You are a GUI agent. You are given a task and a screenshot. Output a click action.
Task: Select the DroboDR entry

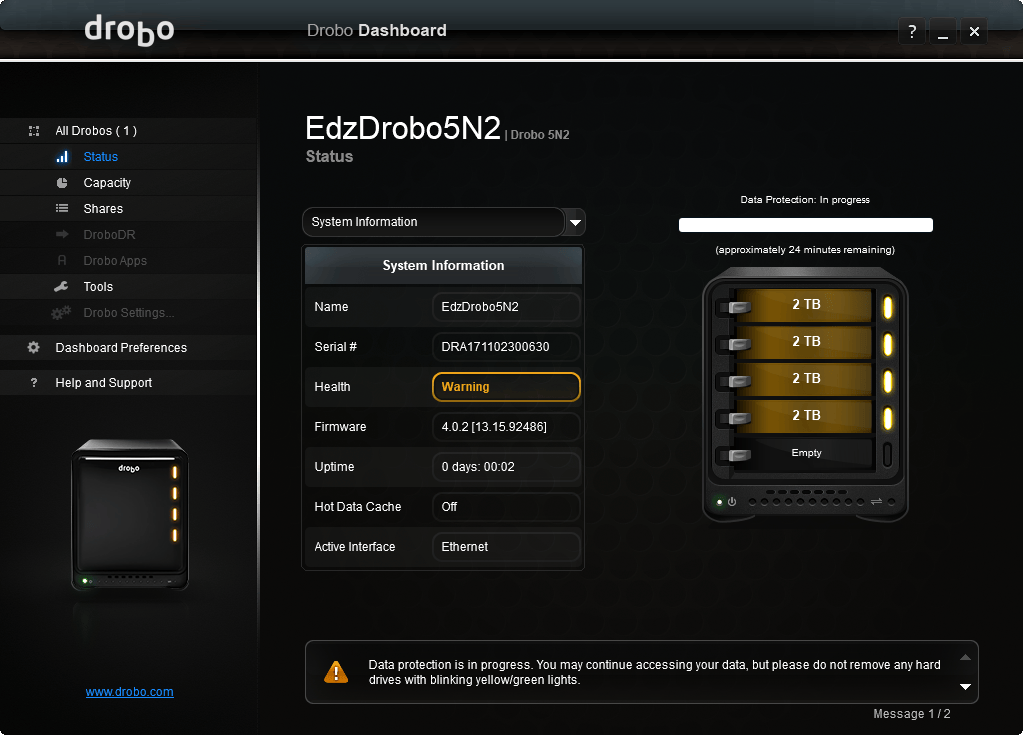tap(109, 234)
